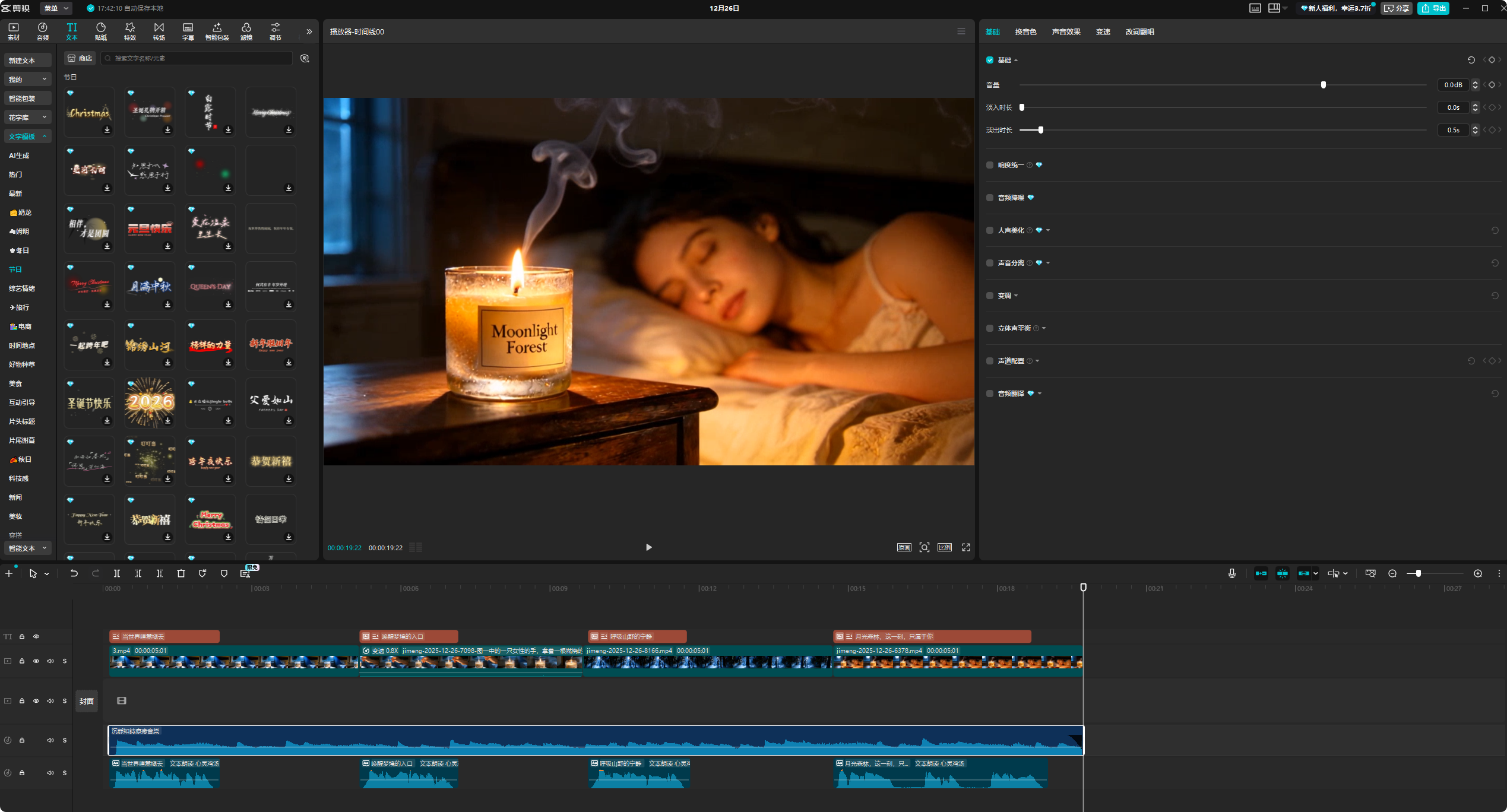The height and width of the screenshot is (812, 1507).
Task: Click the undo arrow in timeline toolbar
Action: pos(74,573)
